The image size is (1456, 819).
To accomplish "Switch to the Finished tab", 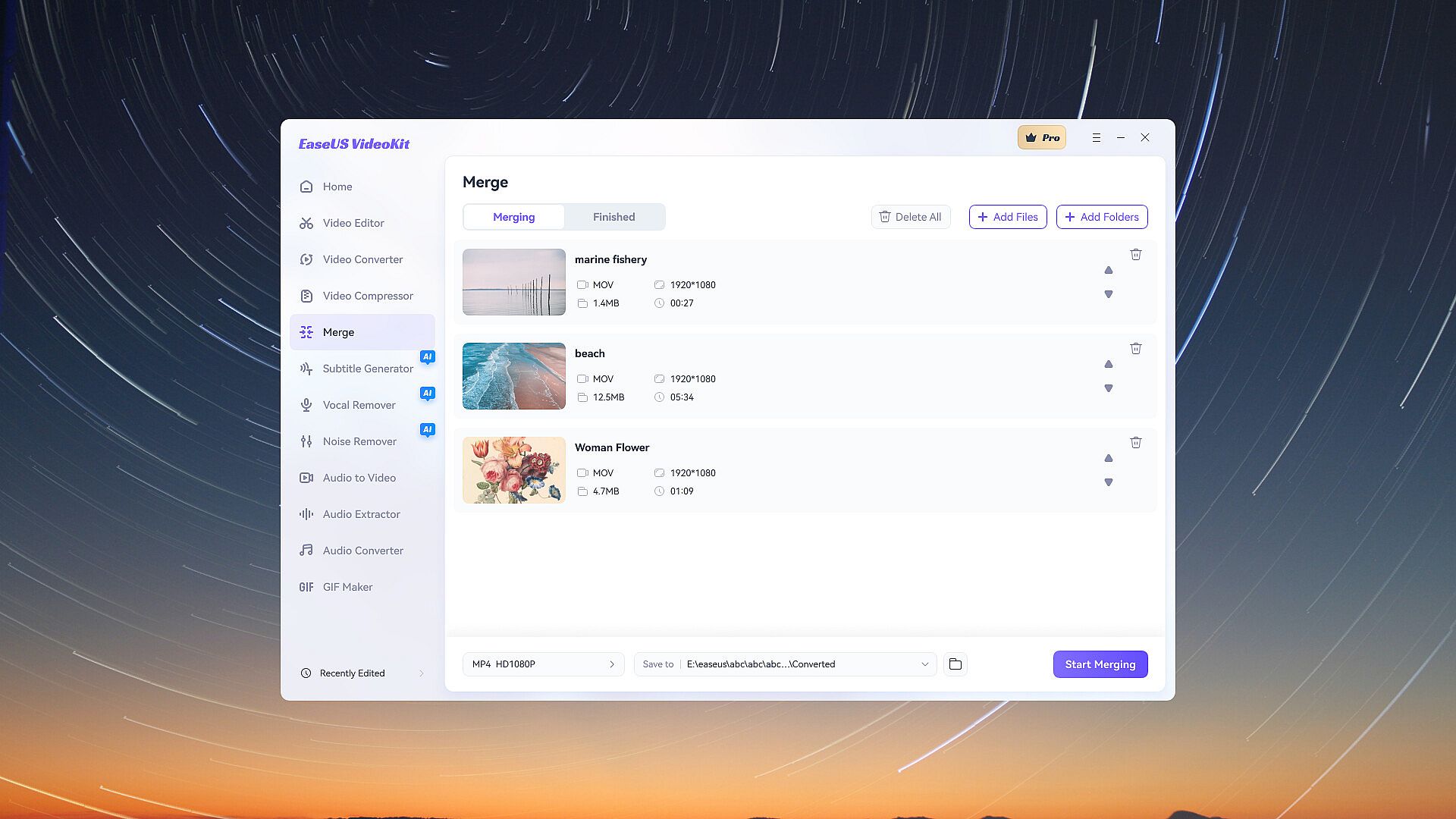I will [x=613, y=217].
